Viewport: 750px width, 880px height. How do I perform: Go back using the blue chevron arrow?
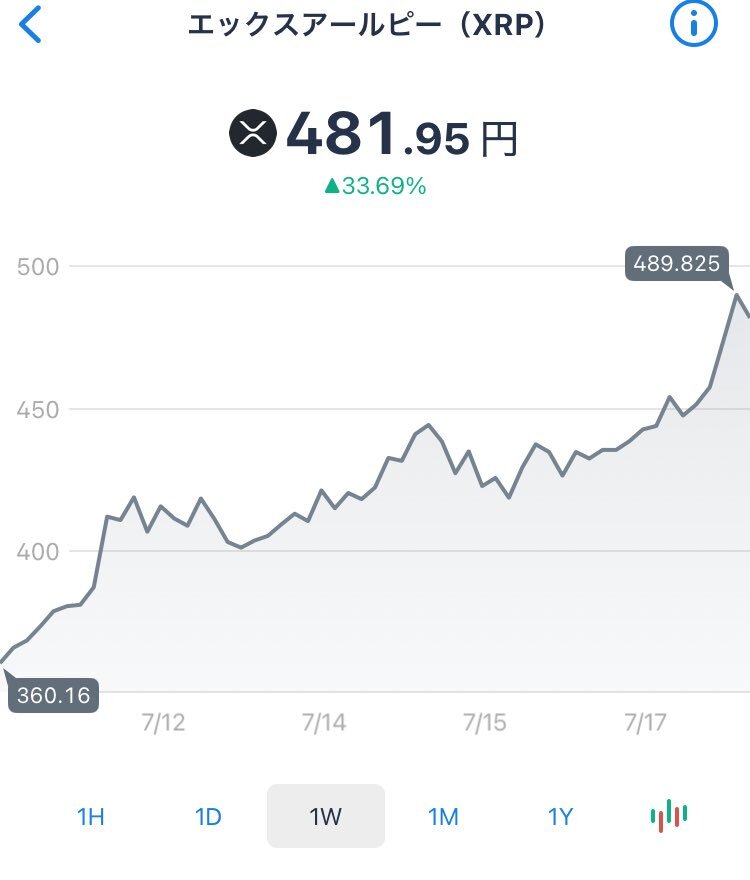[30, 25]
